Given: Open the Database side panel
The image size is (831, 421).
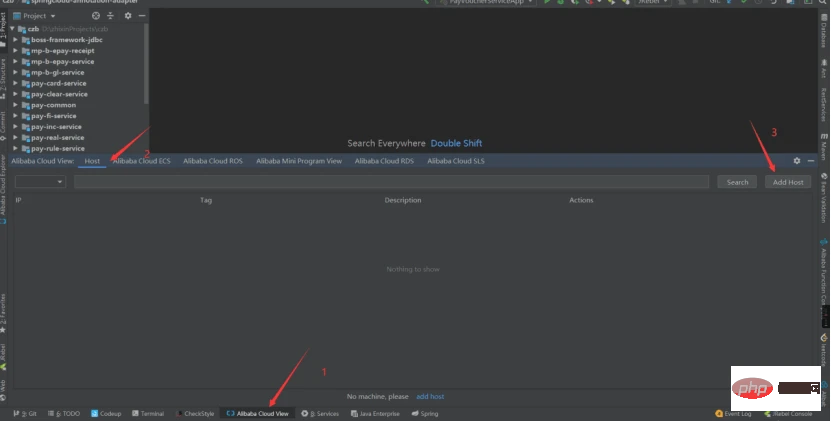Looking at the screenshot, I should 824,30.
